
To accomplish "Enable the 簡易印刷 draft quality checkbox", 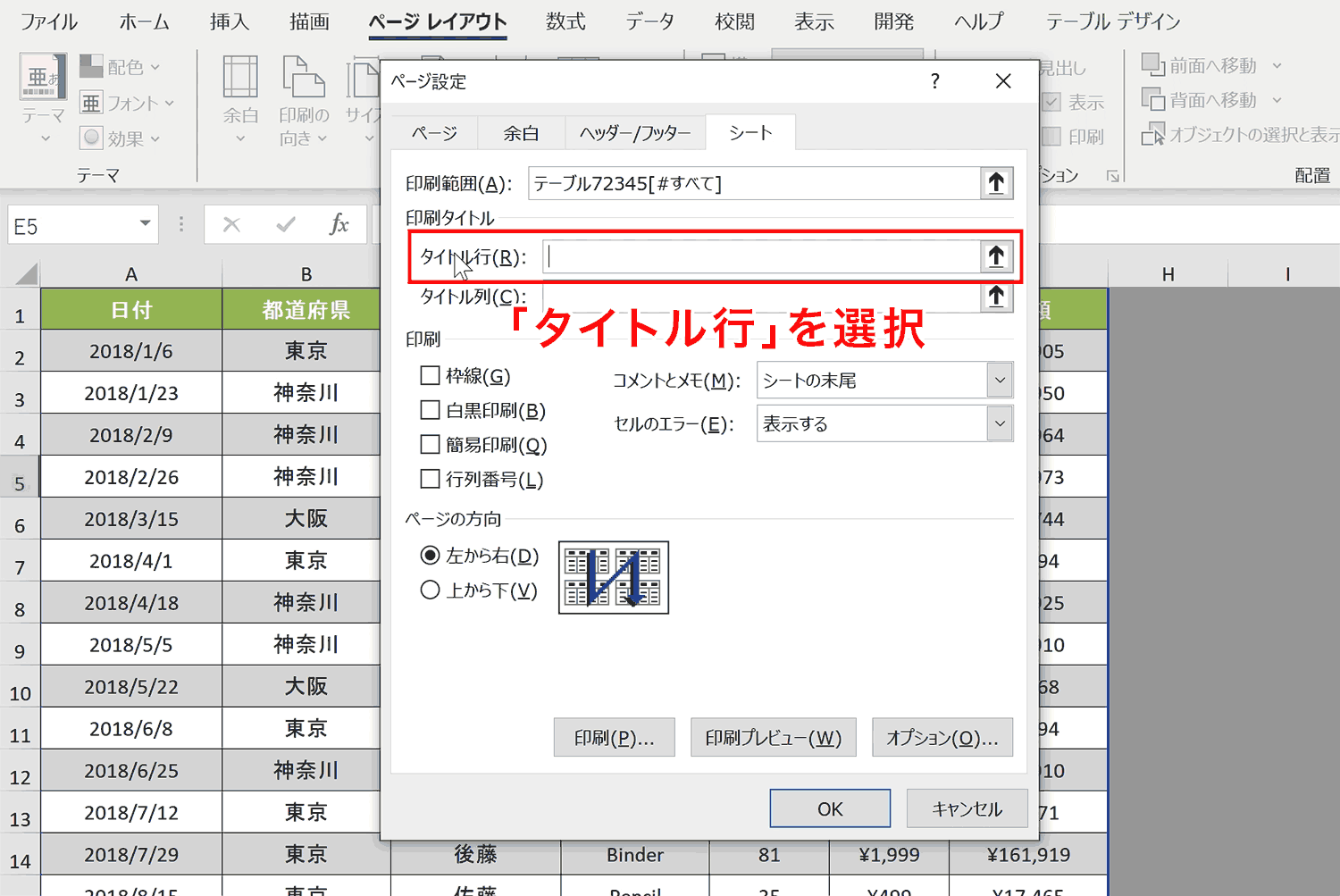I will click(430, 444).
